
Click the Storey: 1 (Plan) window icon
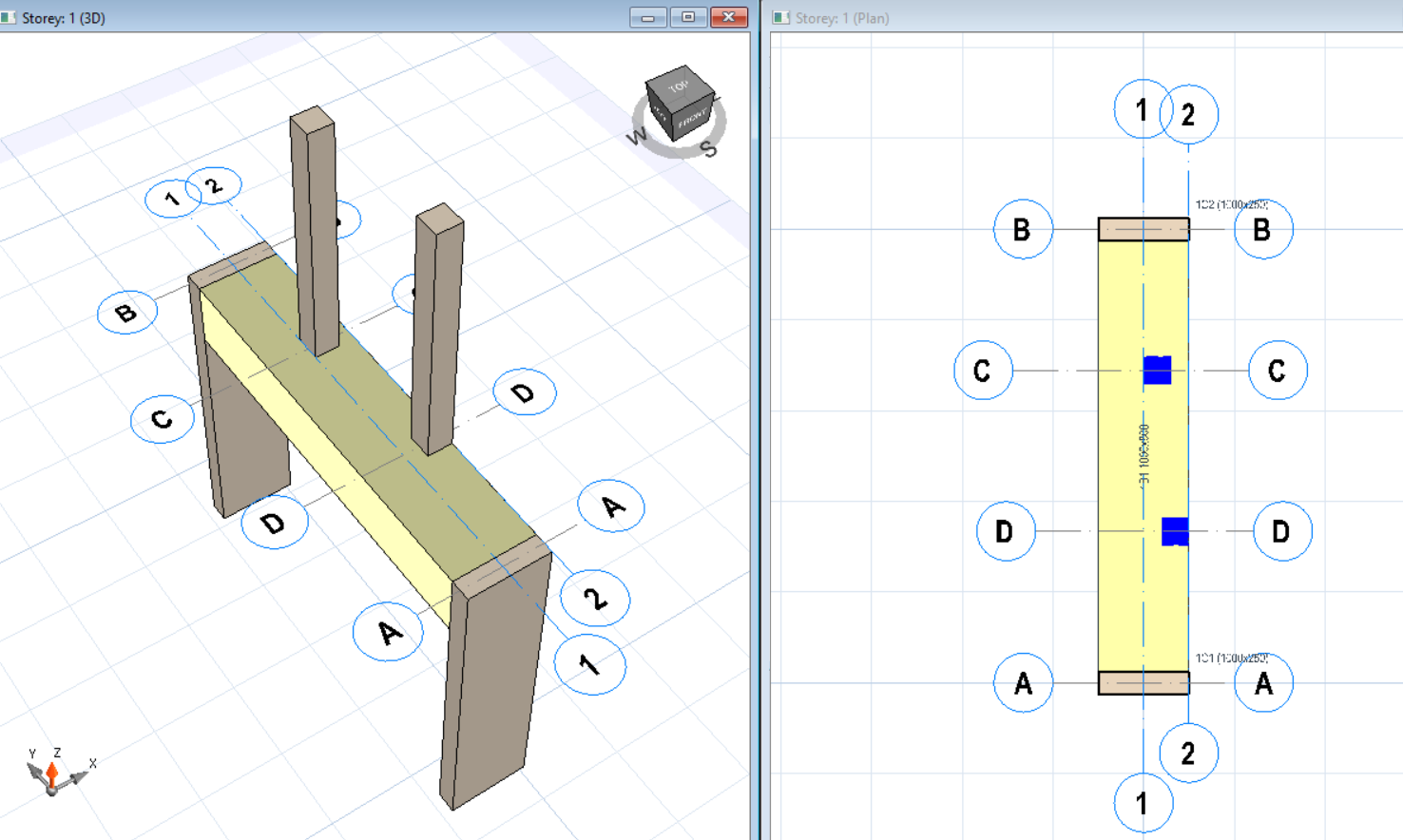pos(781,18)
